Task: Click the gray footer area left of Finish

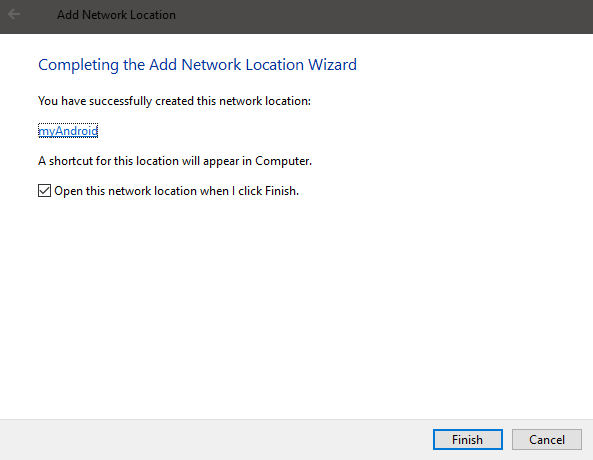Action: 216,440
